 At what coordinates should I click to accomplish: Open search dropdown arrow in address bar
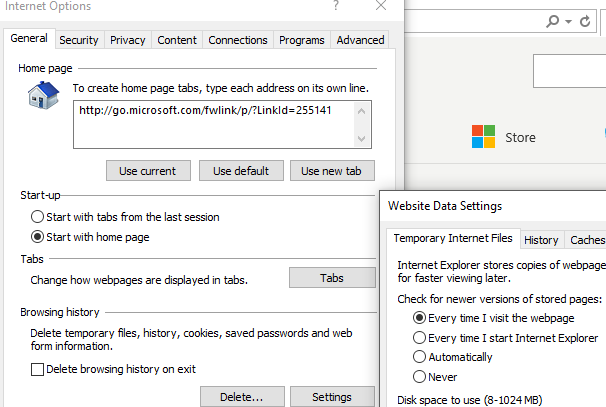click(568, 21)
